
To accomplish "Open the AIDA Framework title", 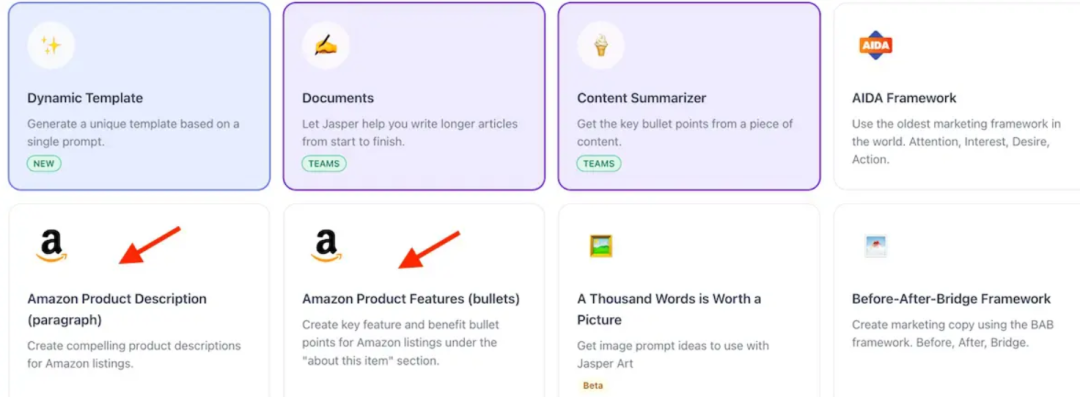I will [904, 98].
